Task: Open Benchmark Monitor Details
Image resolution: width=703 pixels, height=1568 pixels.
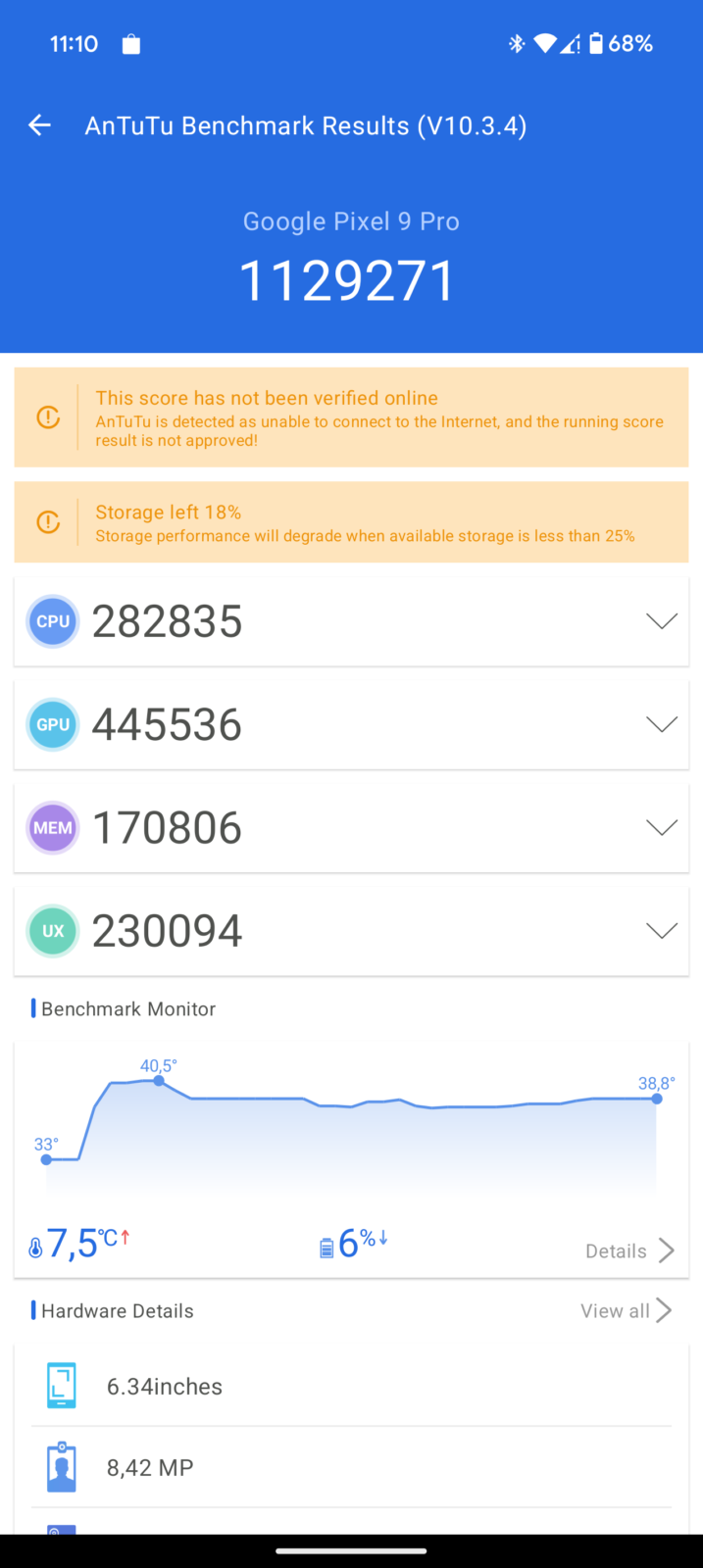Action: point(629,1250)
